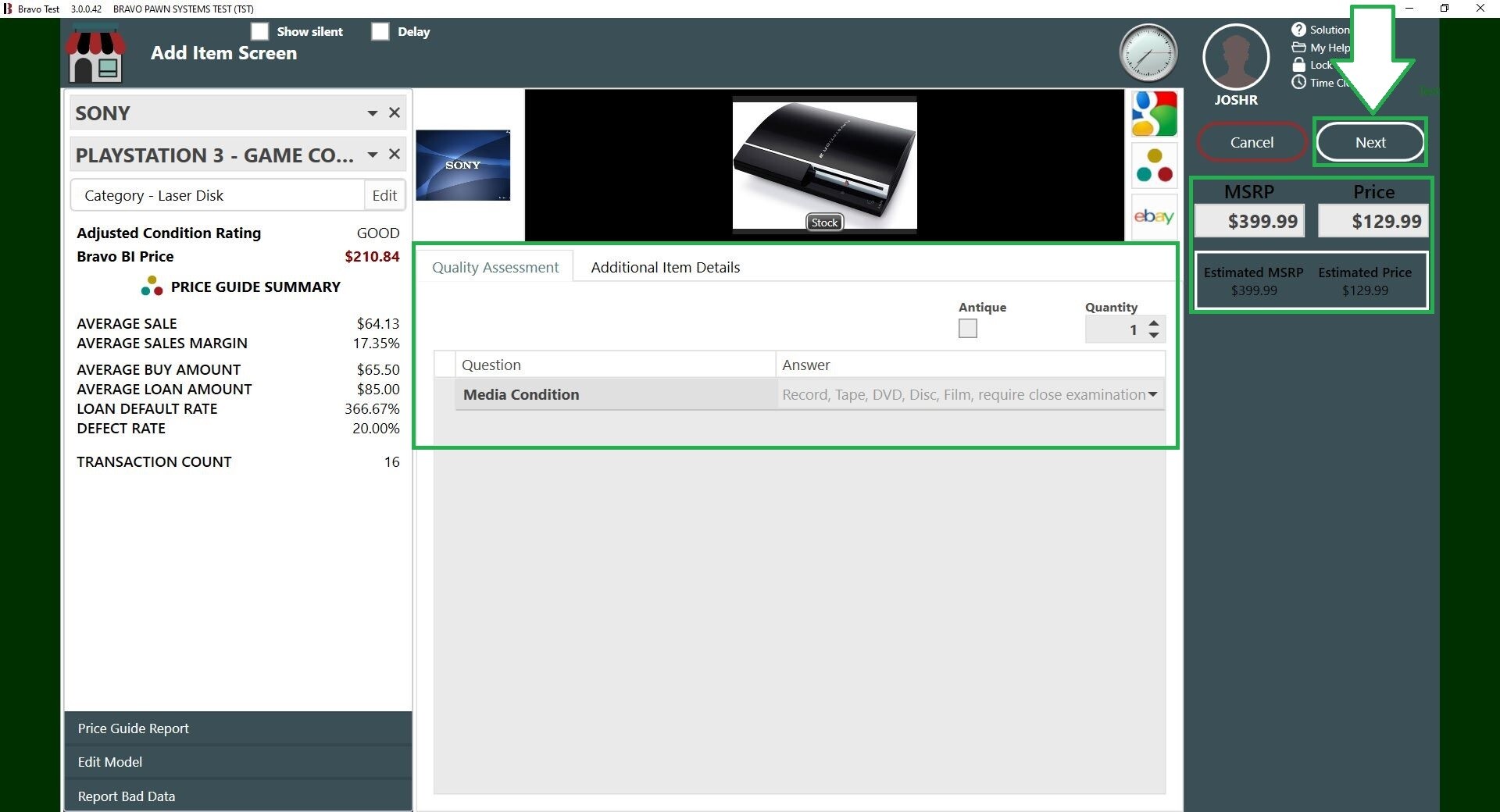Expand the SONY brand dropdown
This screenshot has height=812, width=1500.
coord(373,113)
